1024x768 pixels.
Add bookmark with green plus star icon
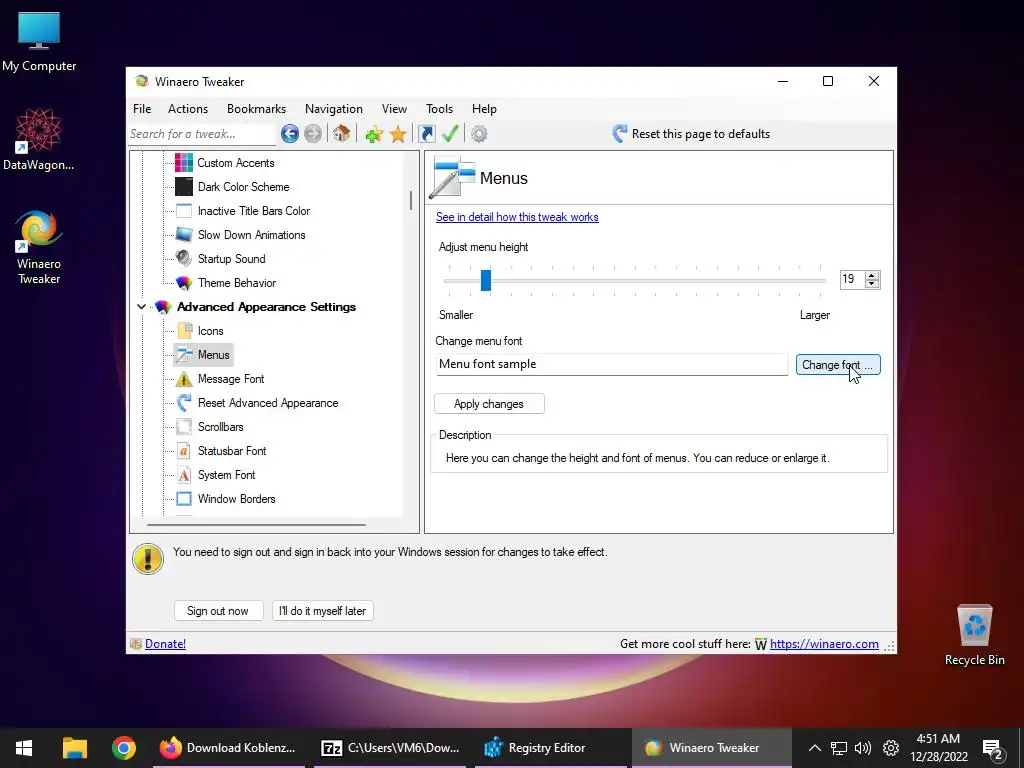(374, 135)
